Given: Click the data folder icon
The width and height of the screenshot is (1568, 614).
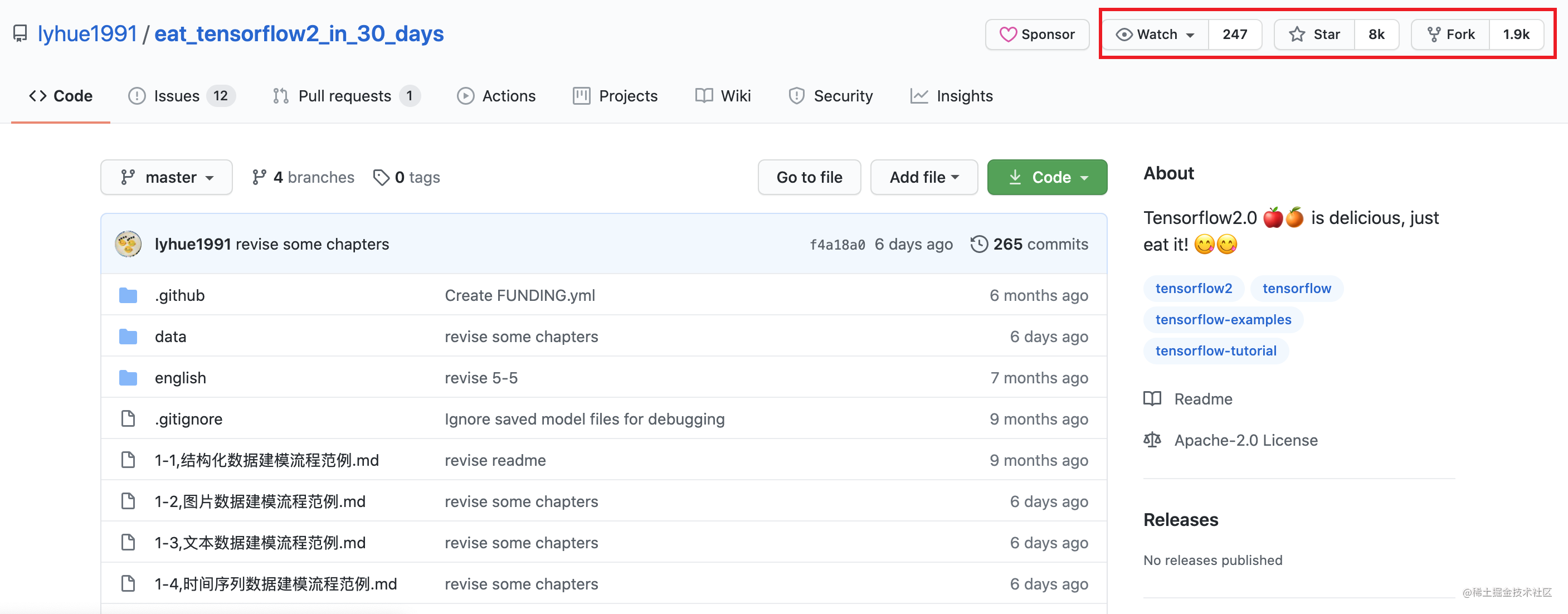Looking at the screenshot, I should pos(128,337).
